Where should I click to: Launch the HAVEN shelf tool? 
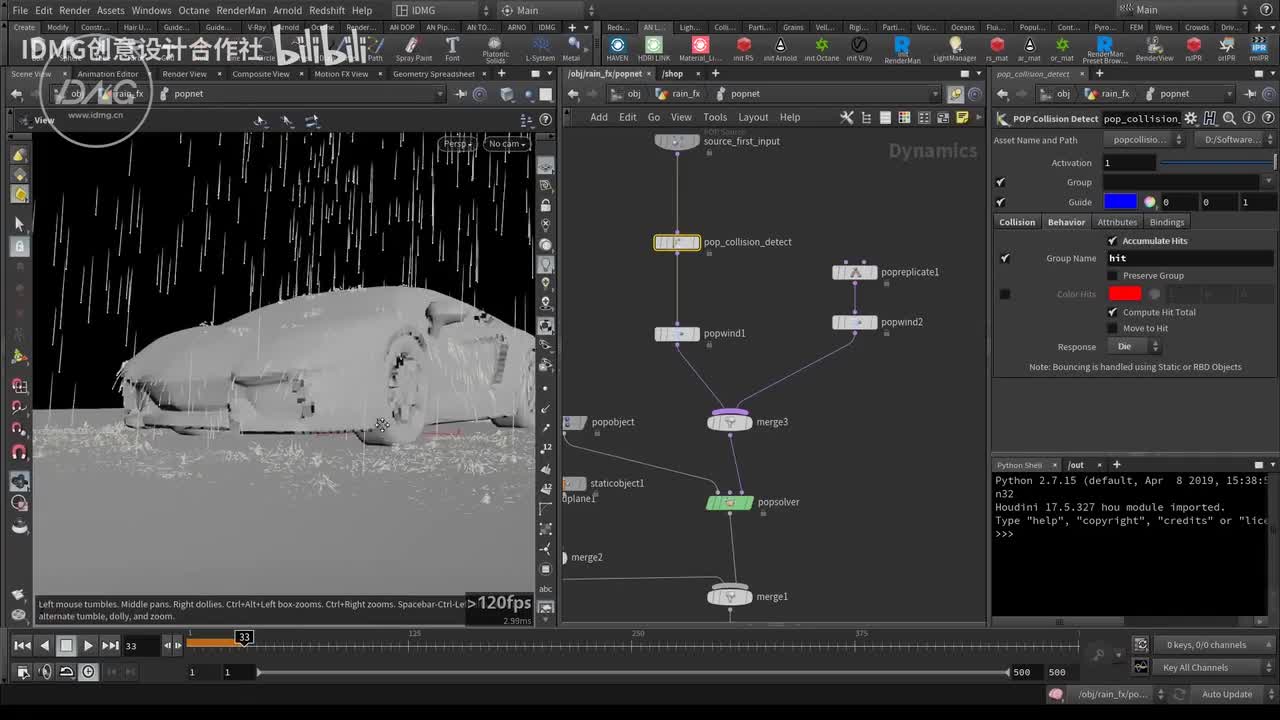click(618, 48)
